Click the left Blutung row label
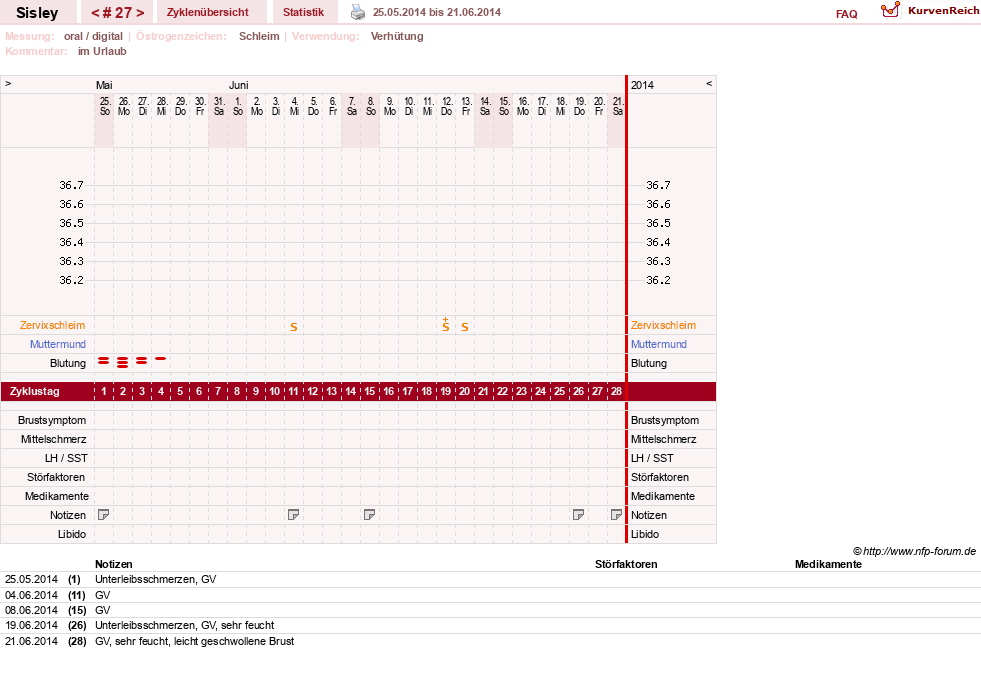This screenshot has height=683, width=981. [x=68, y=363]
